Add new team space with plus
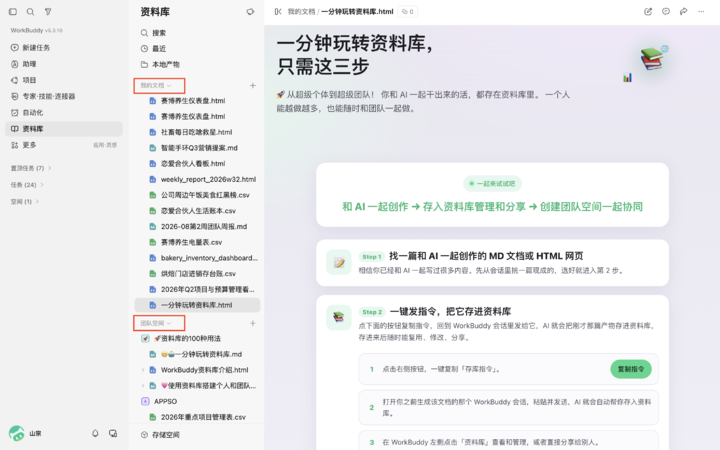This screenshot has height=450, width=720. pyautogui.click(x=253, y=323)
